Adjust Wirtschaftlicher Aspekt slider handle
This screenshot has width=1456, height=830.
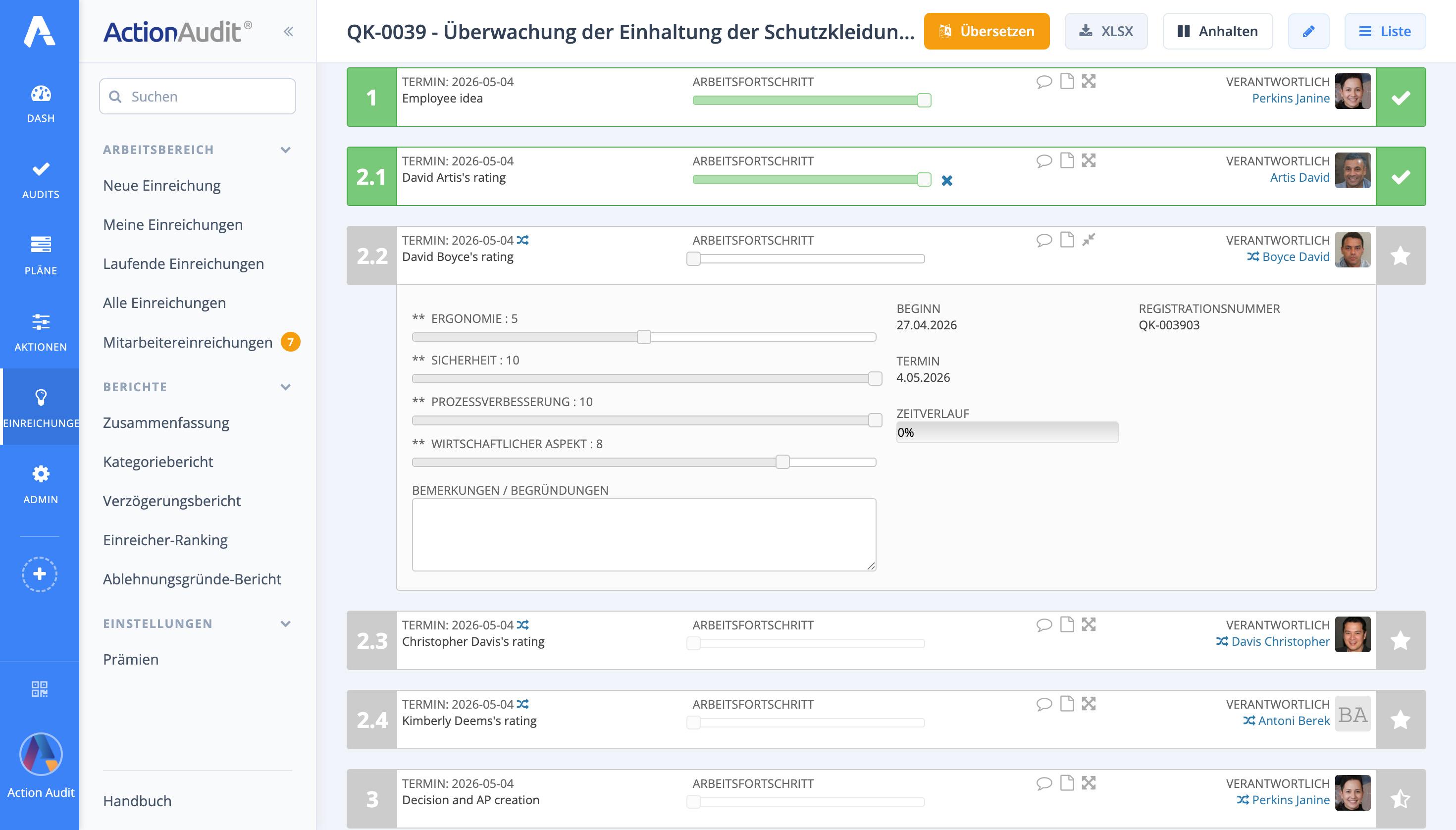pos(783,462)
